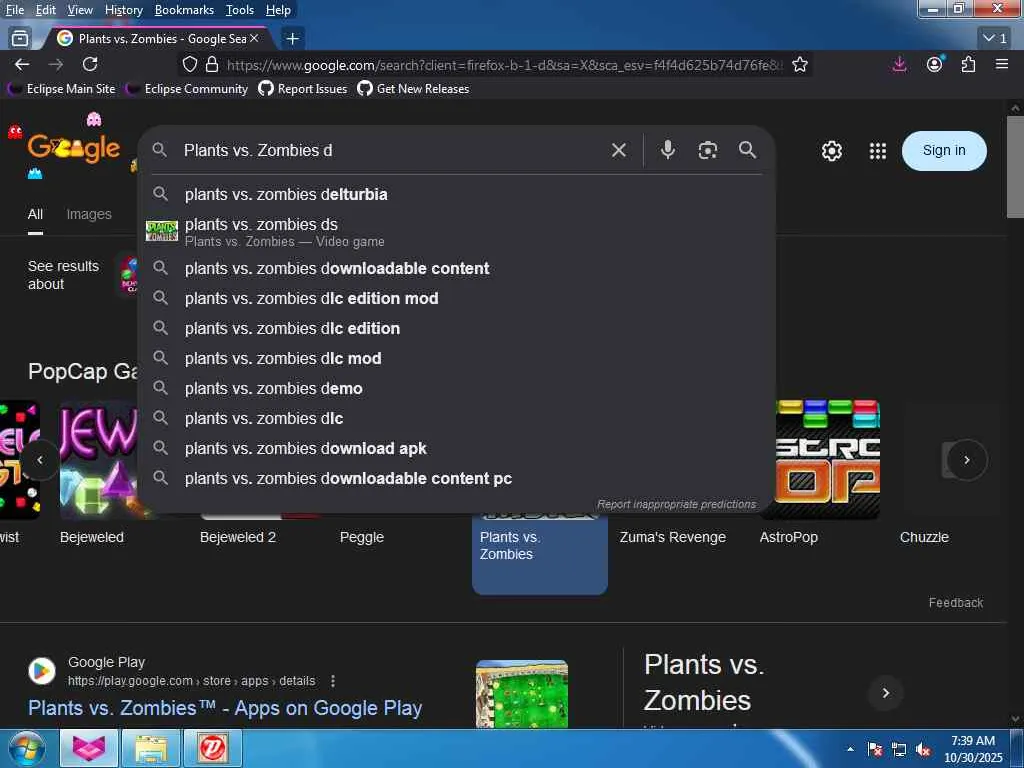Select suggestion 'plants vs. zombies dlc'
The image size is (1024, 768).
[x=456, y=419]
